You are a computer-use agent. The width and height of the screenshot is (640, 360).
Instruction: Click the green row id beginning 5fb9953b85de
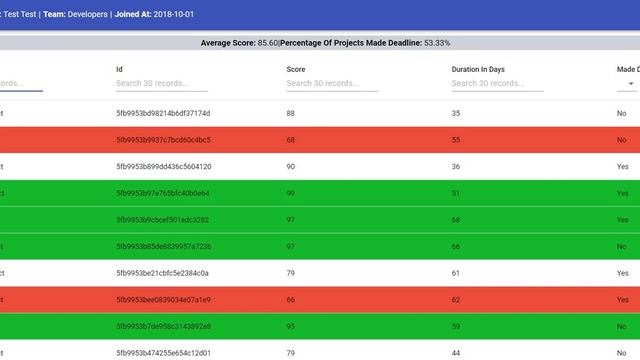click(x=164, y=247)
